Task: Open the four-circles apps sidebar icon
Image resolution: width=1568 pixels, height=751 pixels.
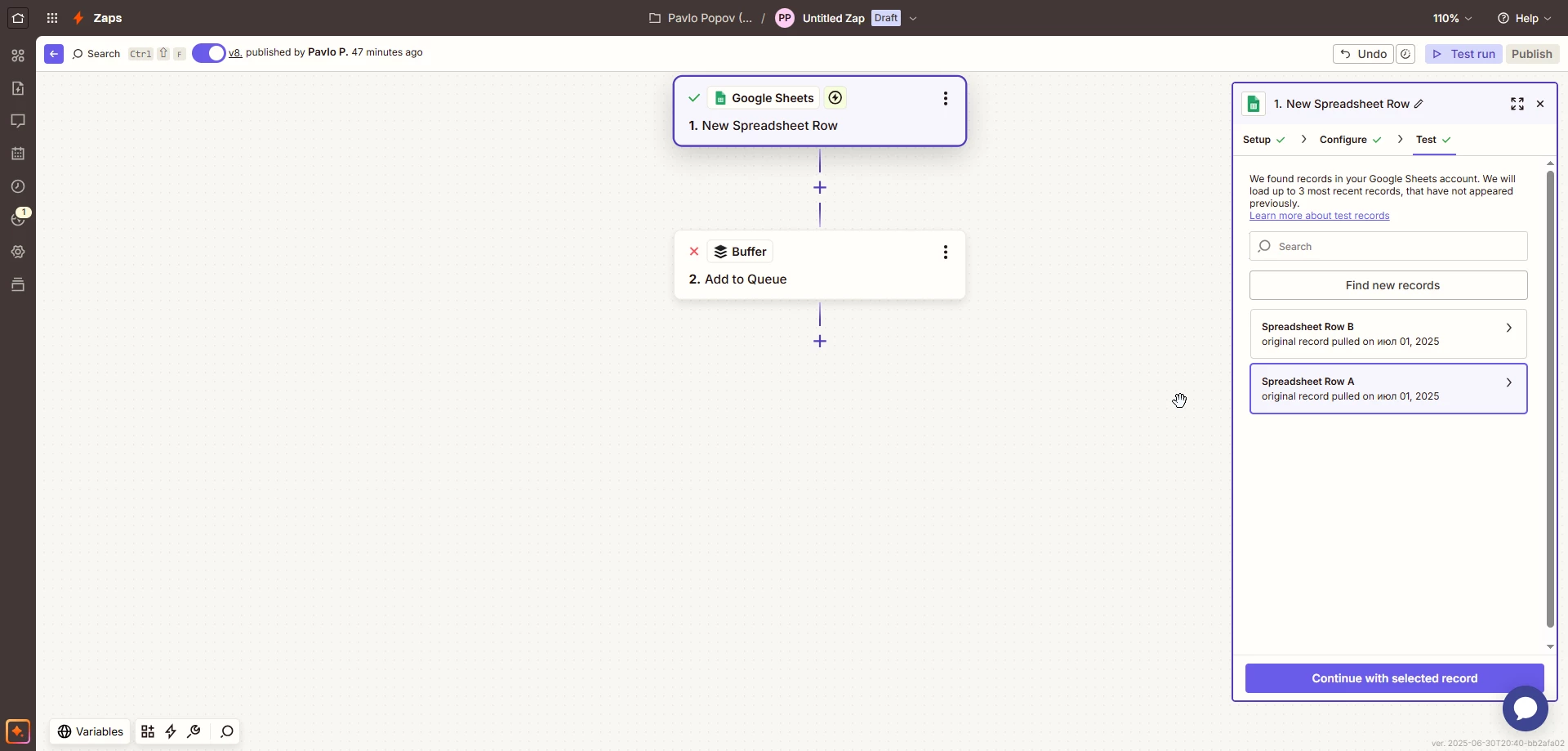Action: click(x=18, y=56)
